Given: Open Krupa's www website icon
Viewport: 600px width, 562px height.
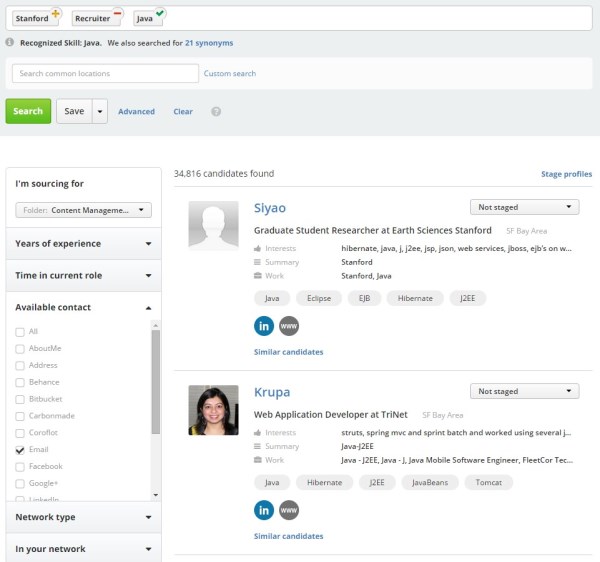Looking at the screenshot, I should pyautogui.click(x=289, y=510).
